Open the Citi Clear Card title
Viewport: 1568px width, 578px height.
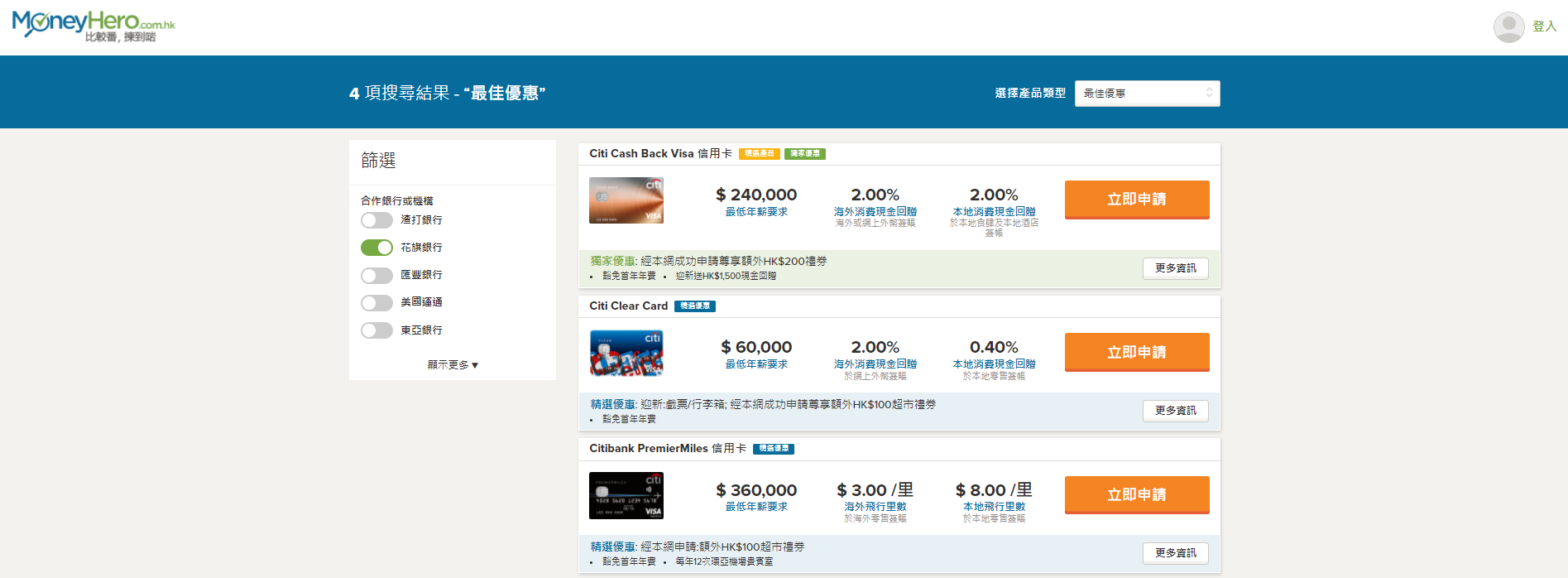tap(628, 306)
